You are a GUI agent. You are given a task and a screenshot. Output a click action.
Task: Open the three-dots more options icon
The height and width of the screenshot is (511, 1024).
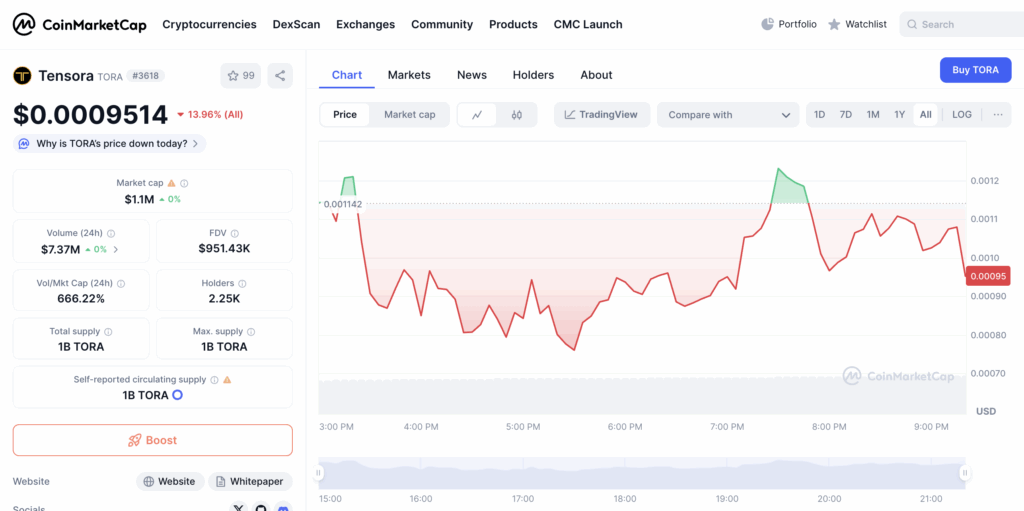[x=997, y=115]
